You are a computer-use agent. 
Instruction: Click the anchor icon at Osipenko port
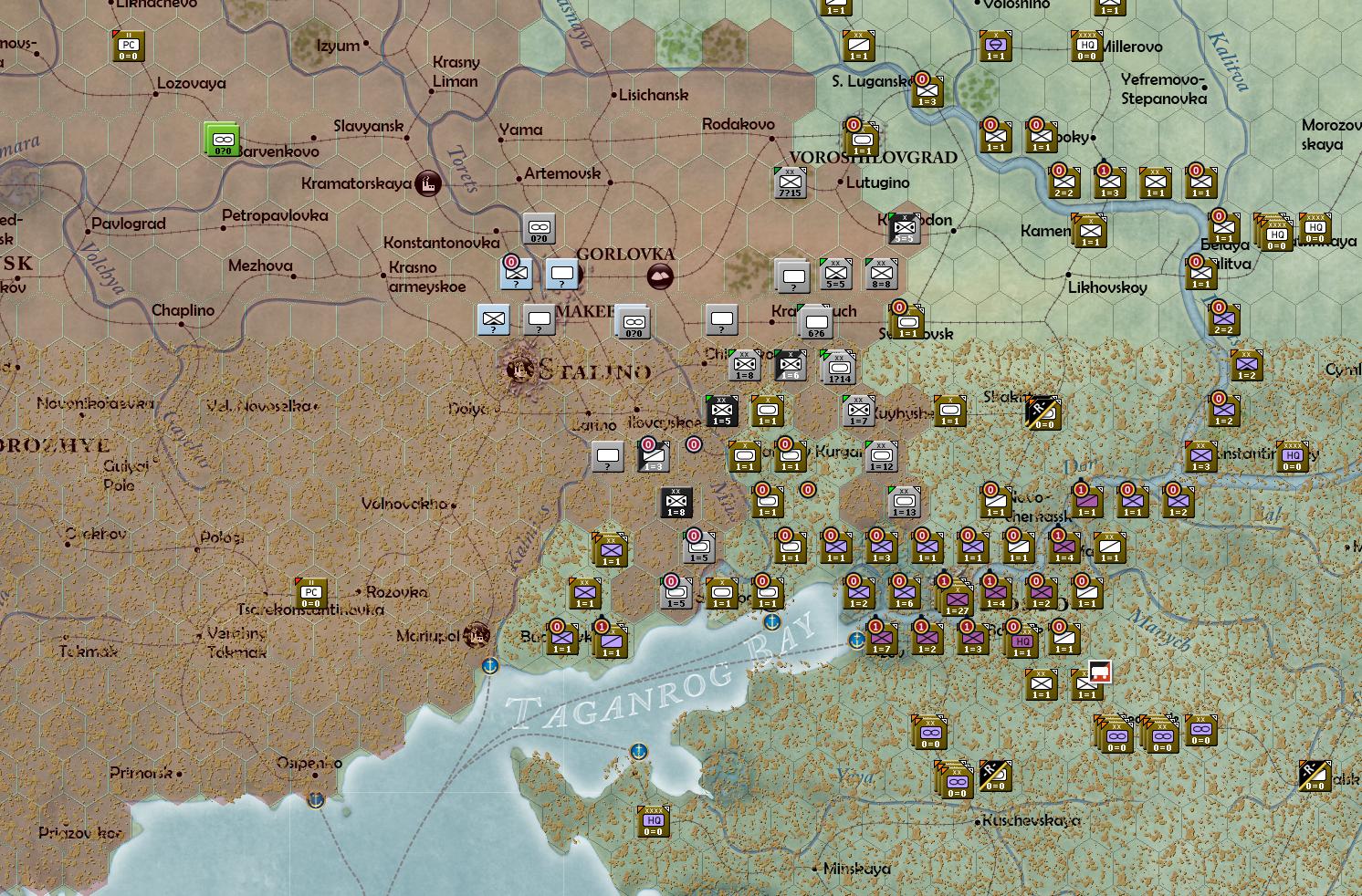click(315, 800)
